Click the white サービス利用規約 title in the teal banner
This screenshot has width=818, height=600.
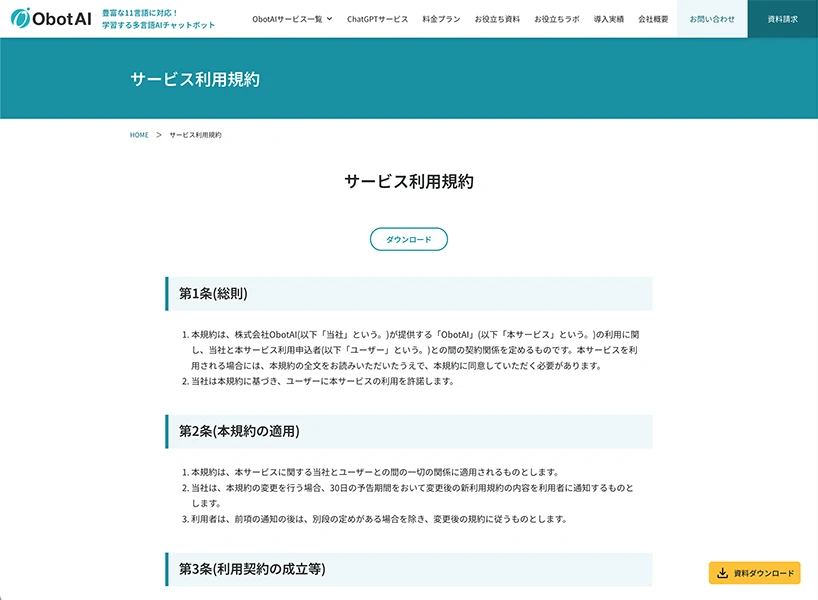click(x=195, y=79)
